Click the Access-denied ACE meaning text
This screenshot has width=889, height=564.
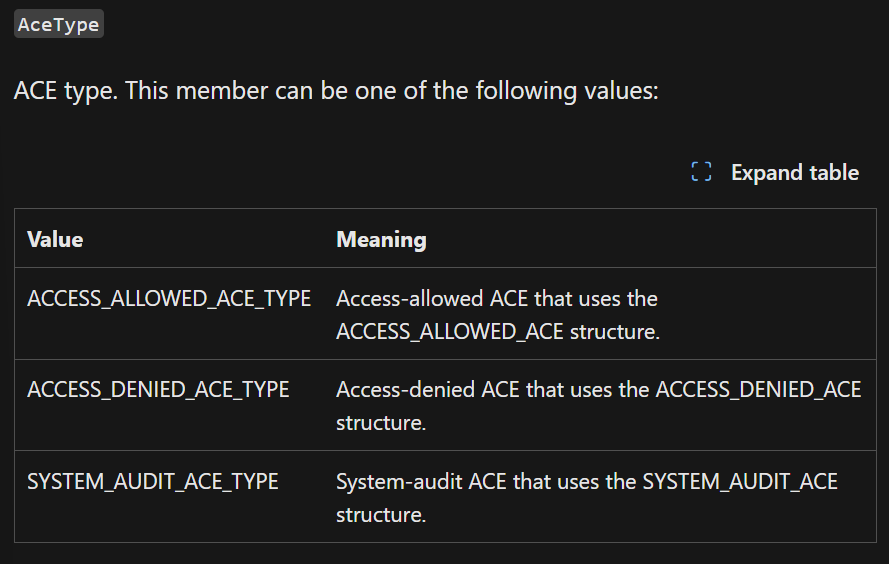(x=599, y=406)
